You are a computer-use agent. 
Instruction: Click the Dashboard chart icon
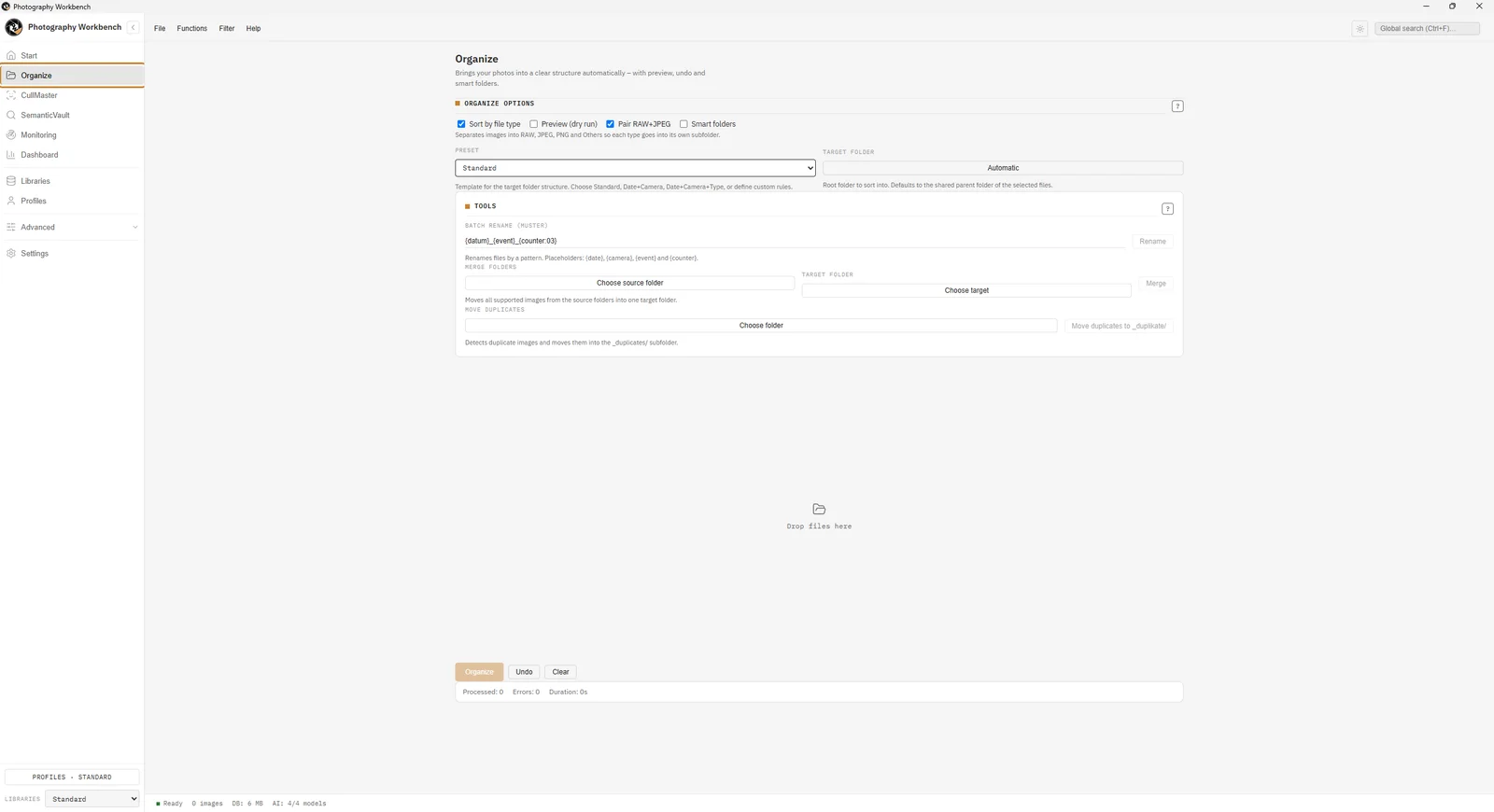11,155
